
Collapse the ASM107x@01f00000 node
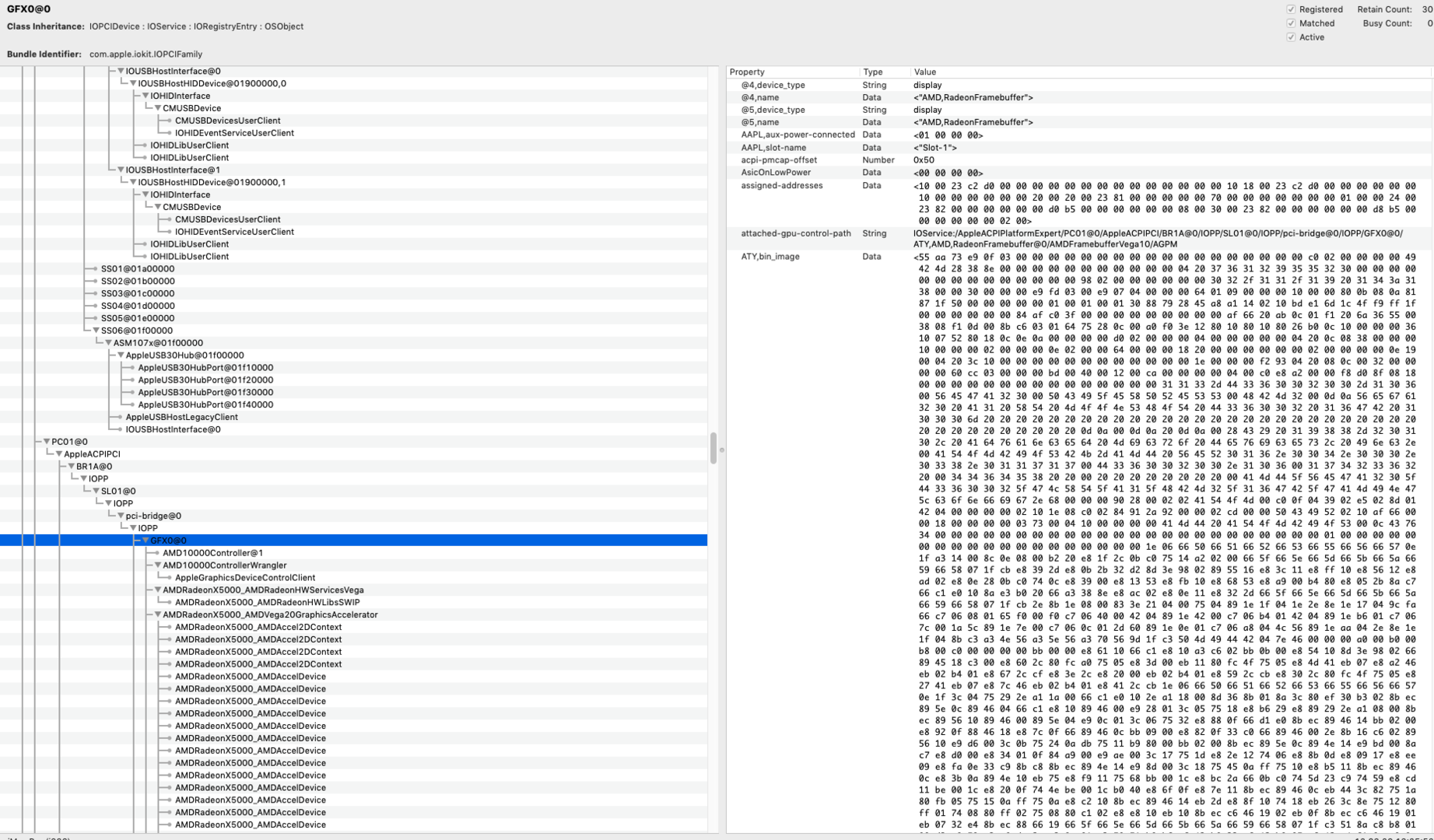[x=108, y=343]
